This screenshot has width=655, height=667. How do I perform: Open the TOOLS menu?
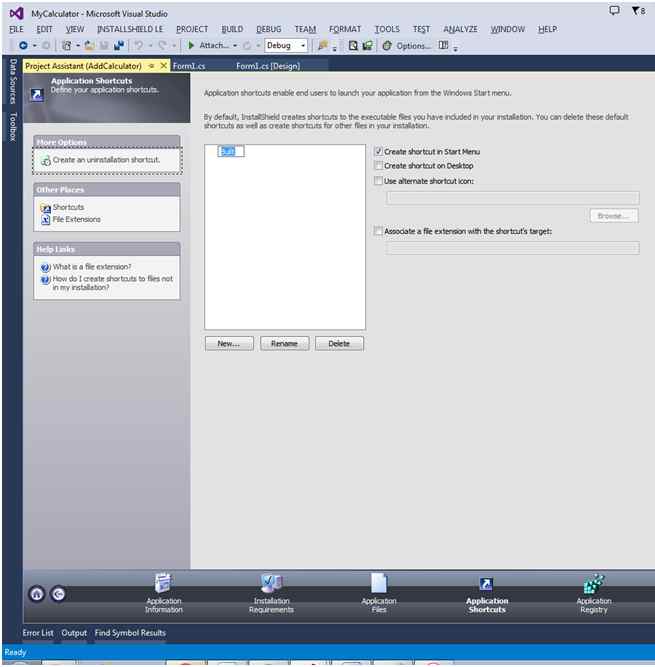pyautogui.click(x=387, y=29)
